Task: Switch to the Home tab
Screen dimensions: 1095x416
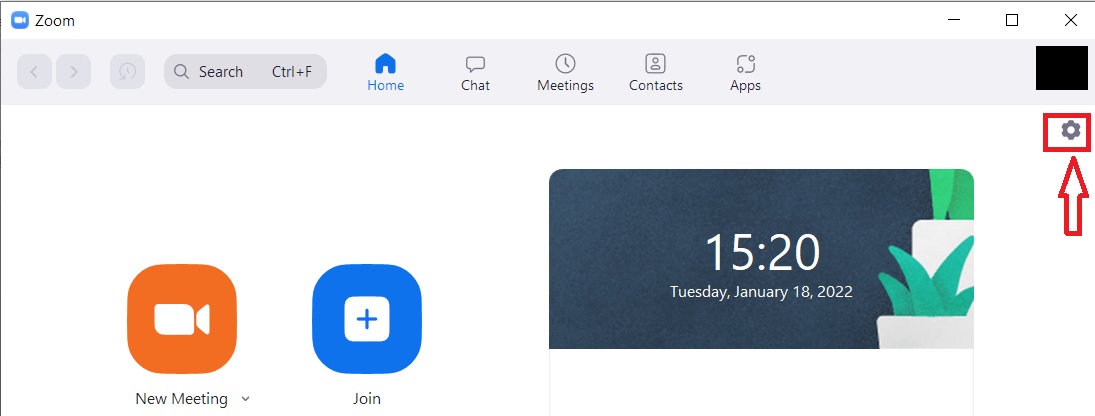Action: click(385, 72)
